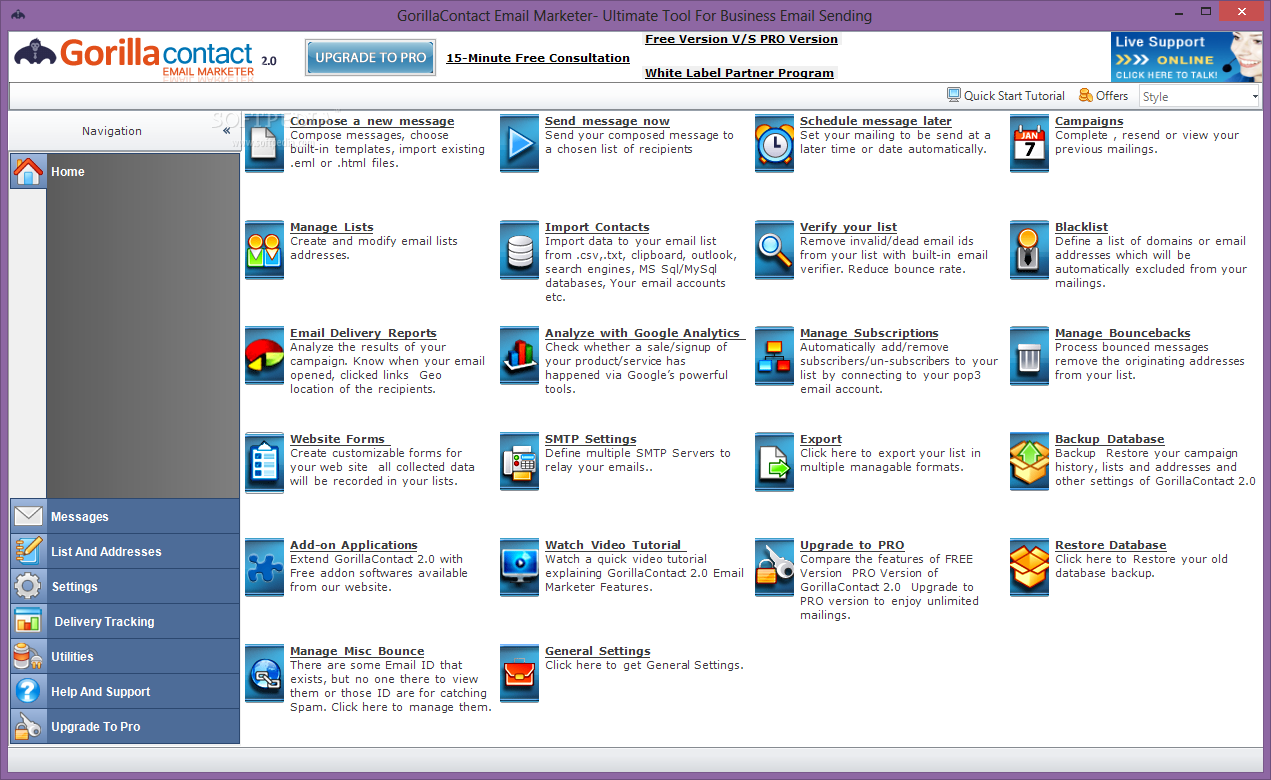Click the Manage Bouncebacks trash bin icon
The width and height of the screenshot is (1271, 780).
click(x=1030, y=356)
